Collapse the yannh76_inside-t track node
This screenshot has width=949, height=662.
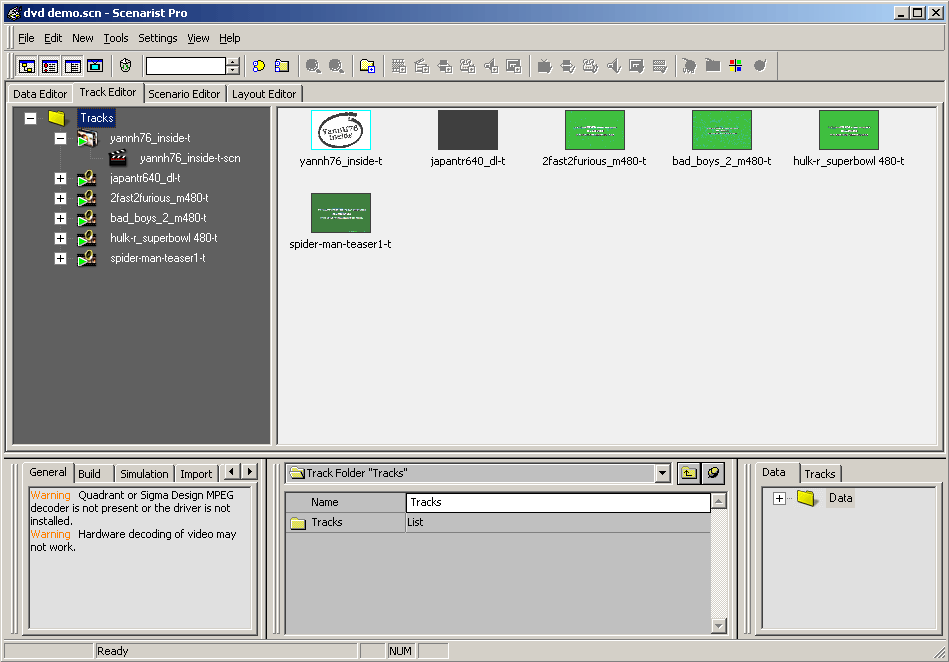(60, 138)
